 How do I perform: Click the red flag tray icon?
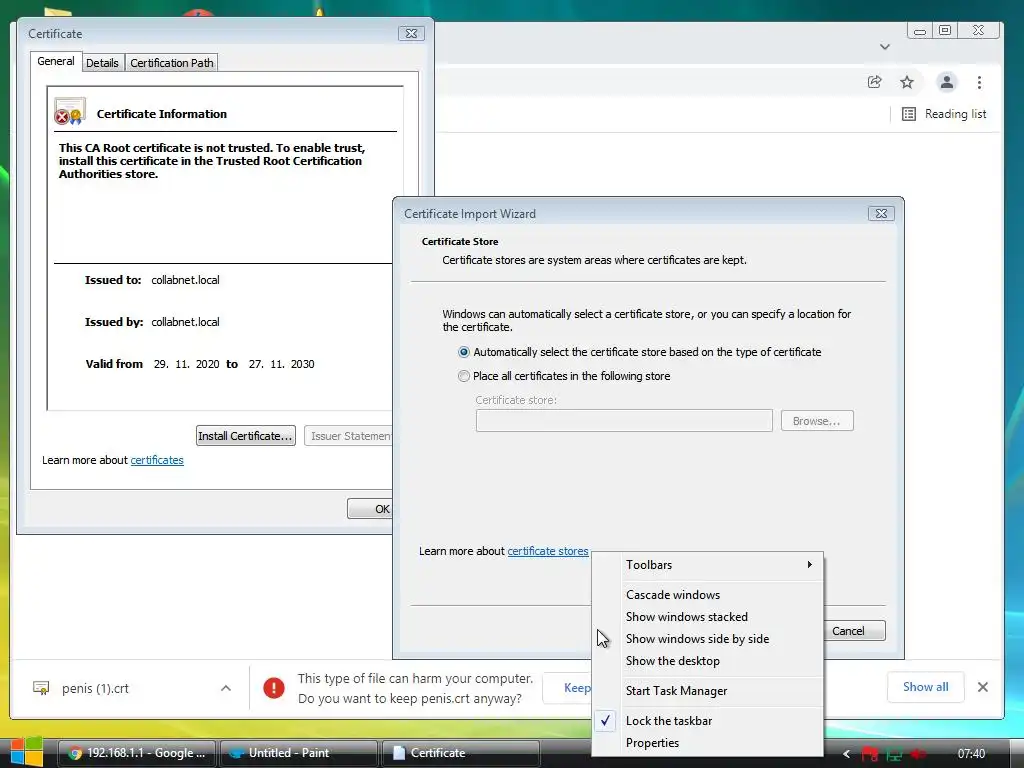(870, 754)
